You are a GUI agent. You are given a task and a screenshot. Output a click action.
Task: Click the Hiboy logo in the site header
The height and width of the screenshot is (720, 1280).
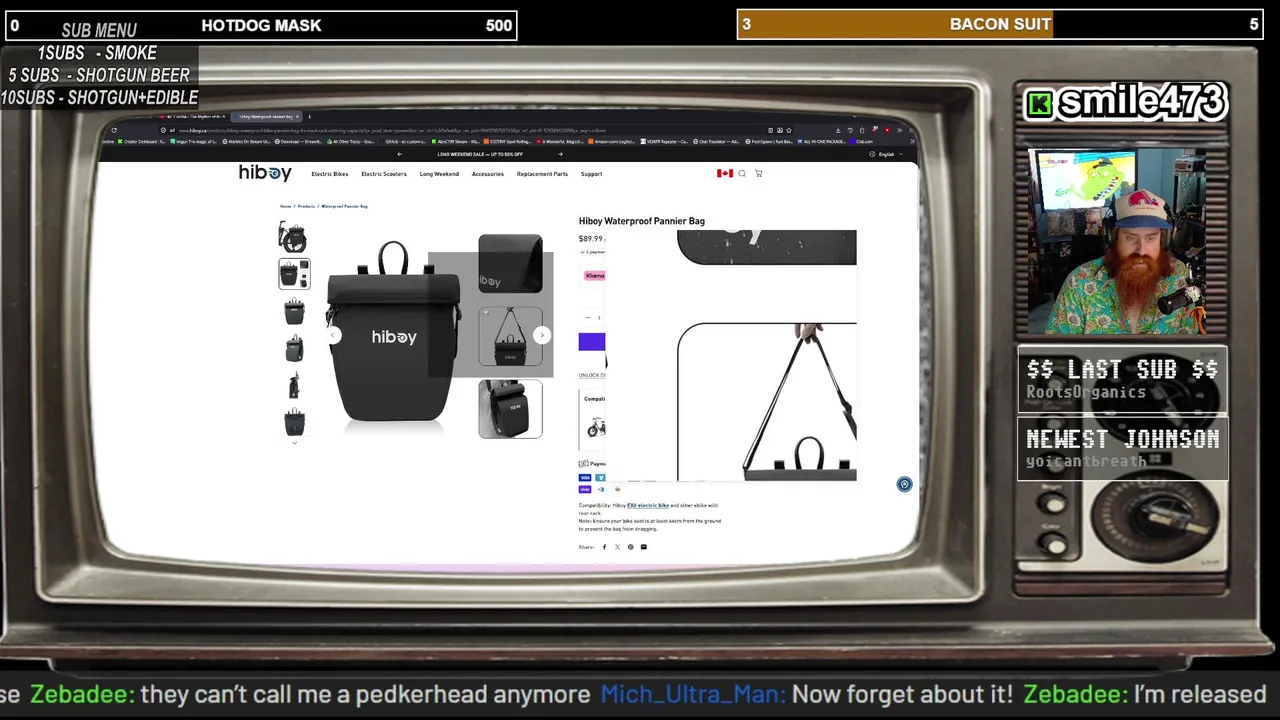coord(265,173)
